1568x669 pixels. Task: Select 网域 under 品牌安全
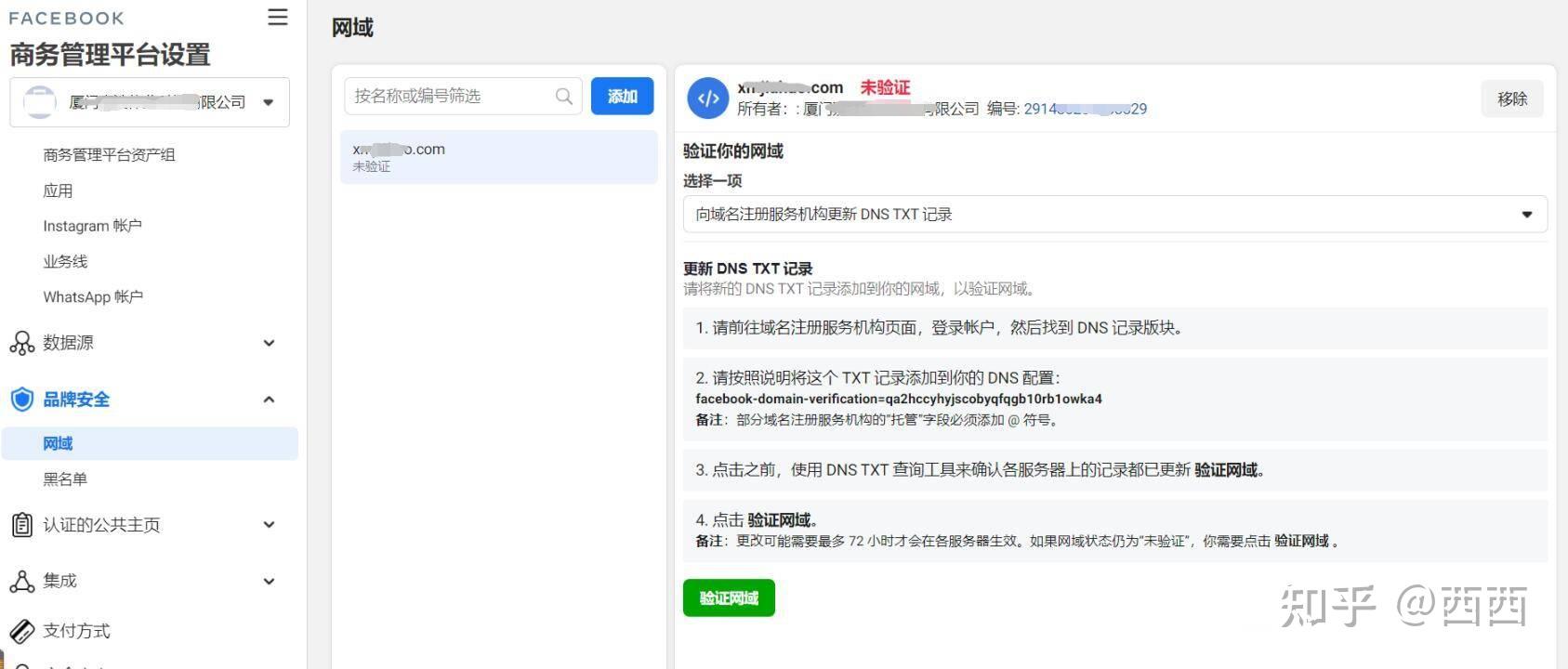tap(150, 443)
